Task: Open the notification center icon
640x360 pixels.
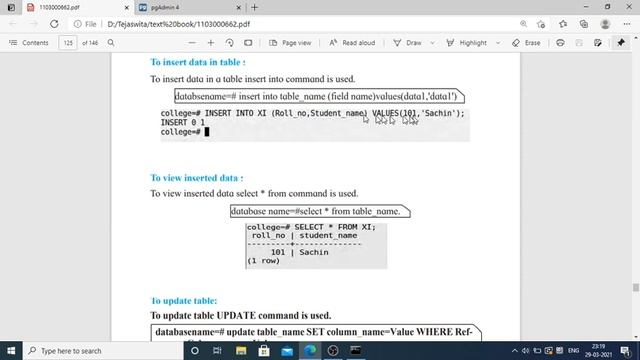Action: pyautogui.click(x=625, y=351)
